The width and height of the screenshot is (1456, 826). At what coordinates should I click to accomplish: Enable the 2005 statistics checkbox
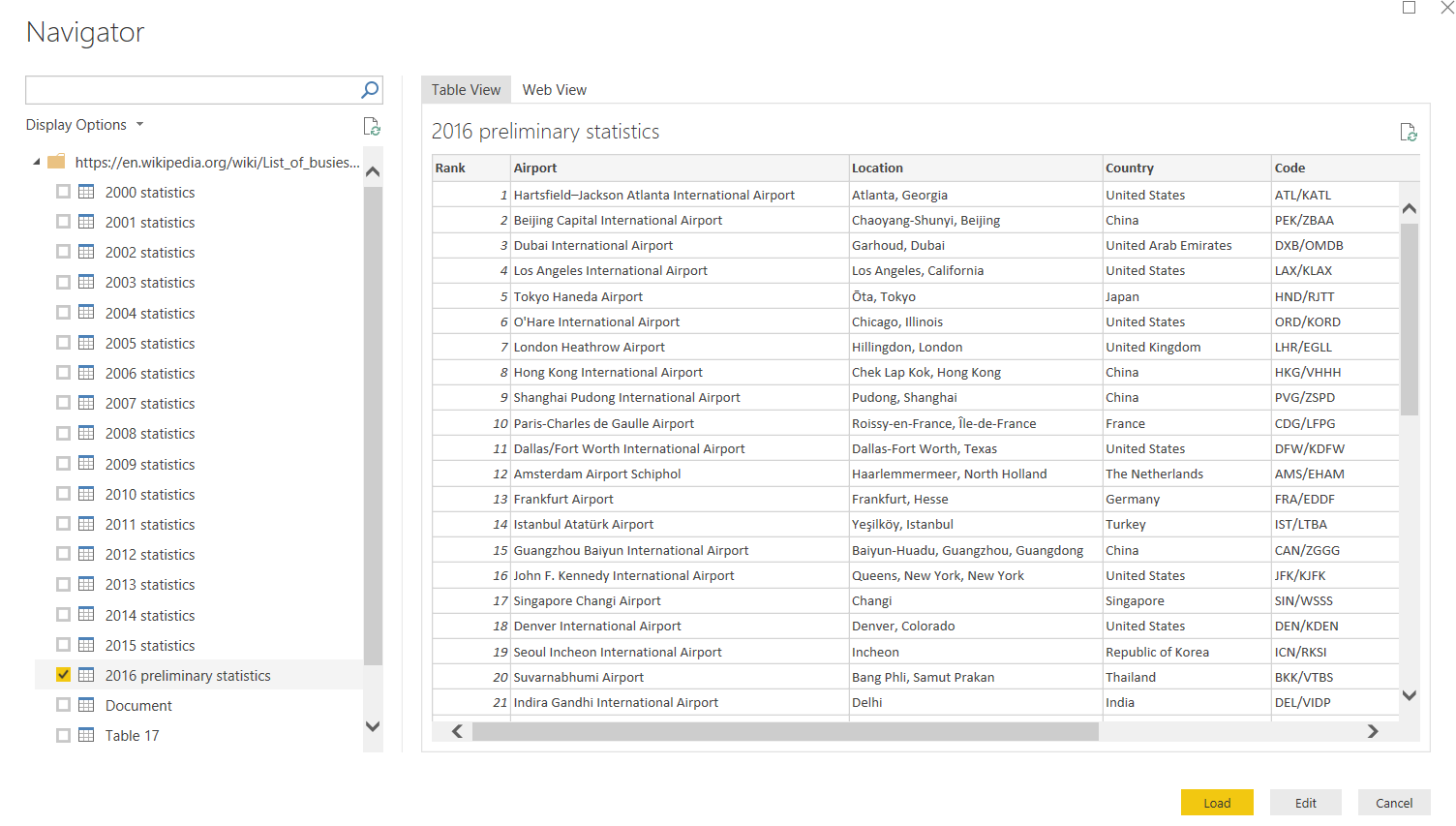64,343
